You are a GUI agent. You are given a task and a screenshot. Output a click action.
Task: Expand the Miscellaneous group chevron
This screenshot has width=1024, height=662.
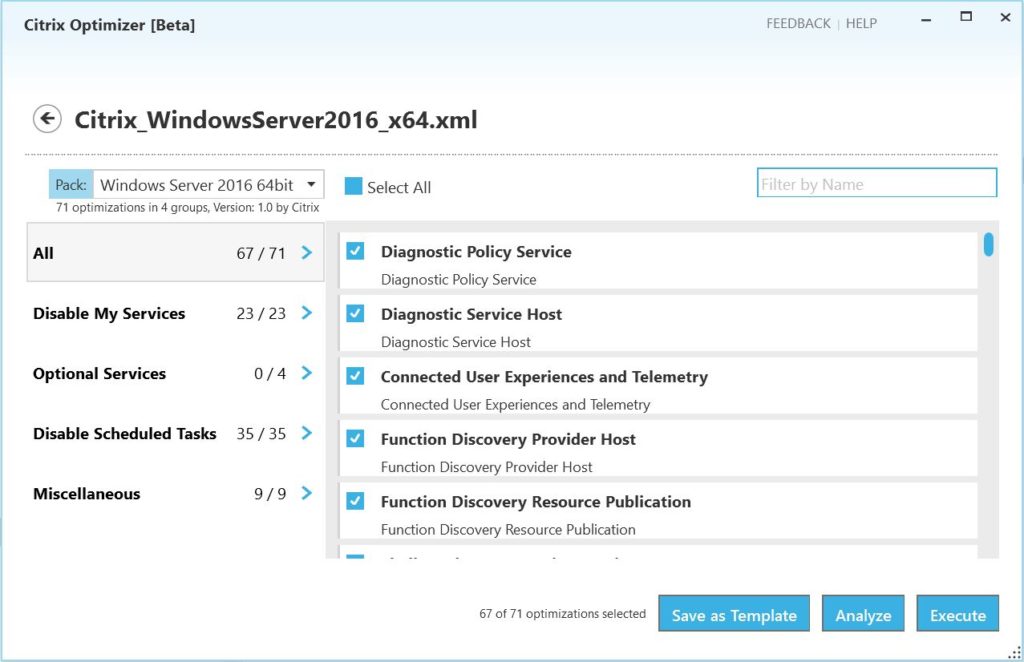(307, 493)
